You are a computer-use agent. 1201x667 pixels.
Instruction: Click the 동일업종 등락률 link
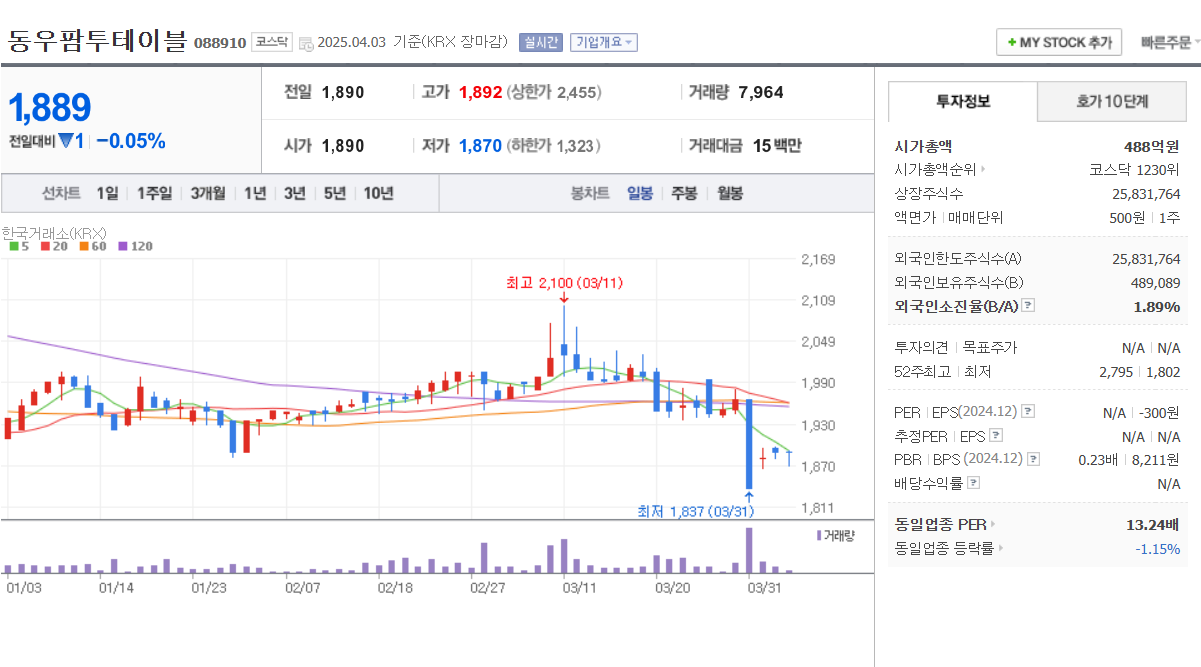(944, 548)
